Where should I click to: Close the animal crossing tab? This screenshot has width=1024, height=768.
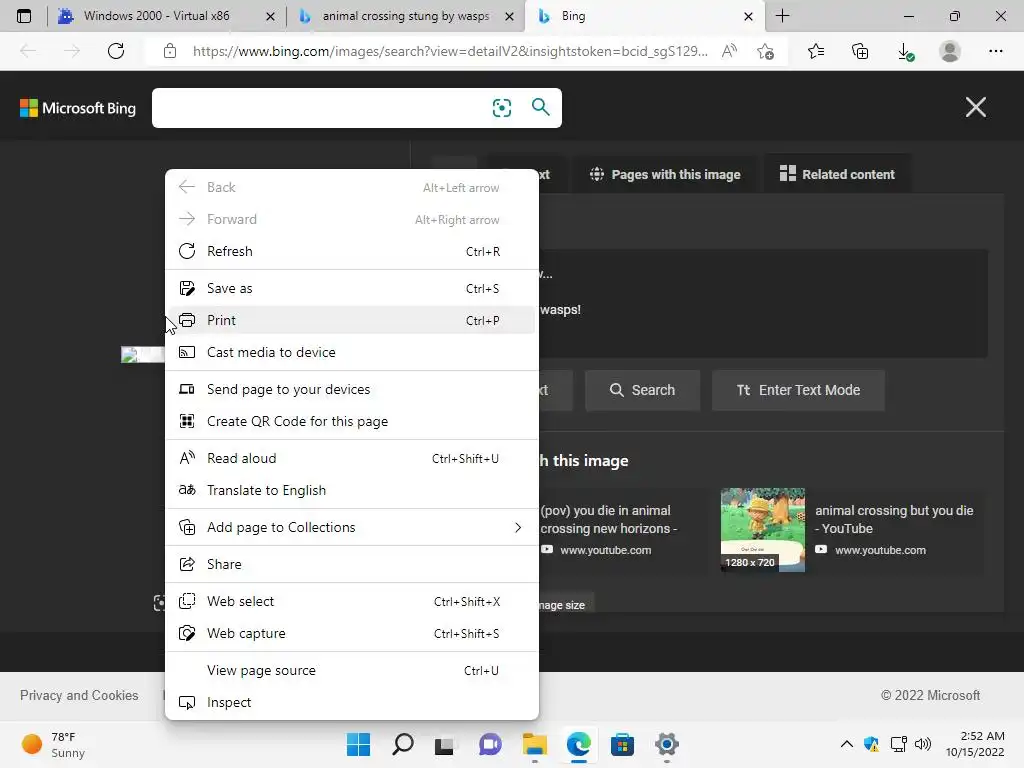509,16
